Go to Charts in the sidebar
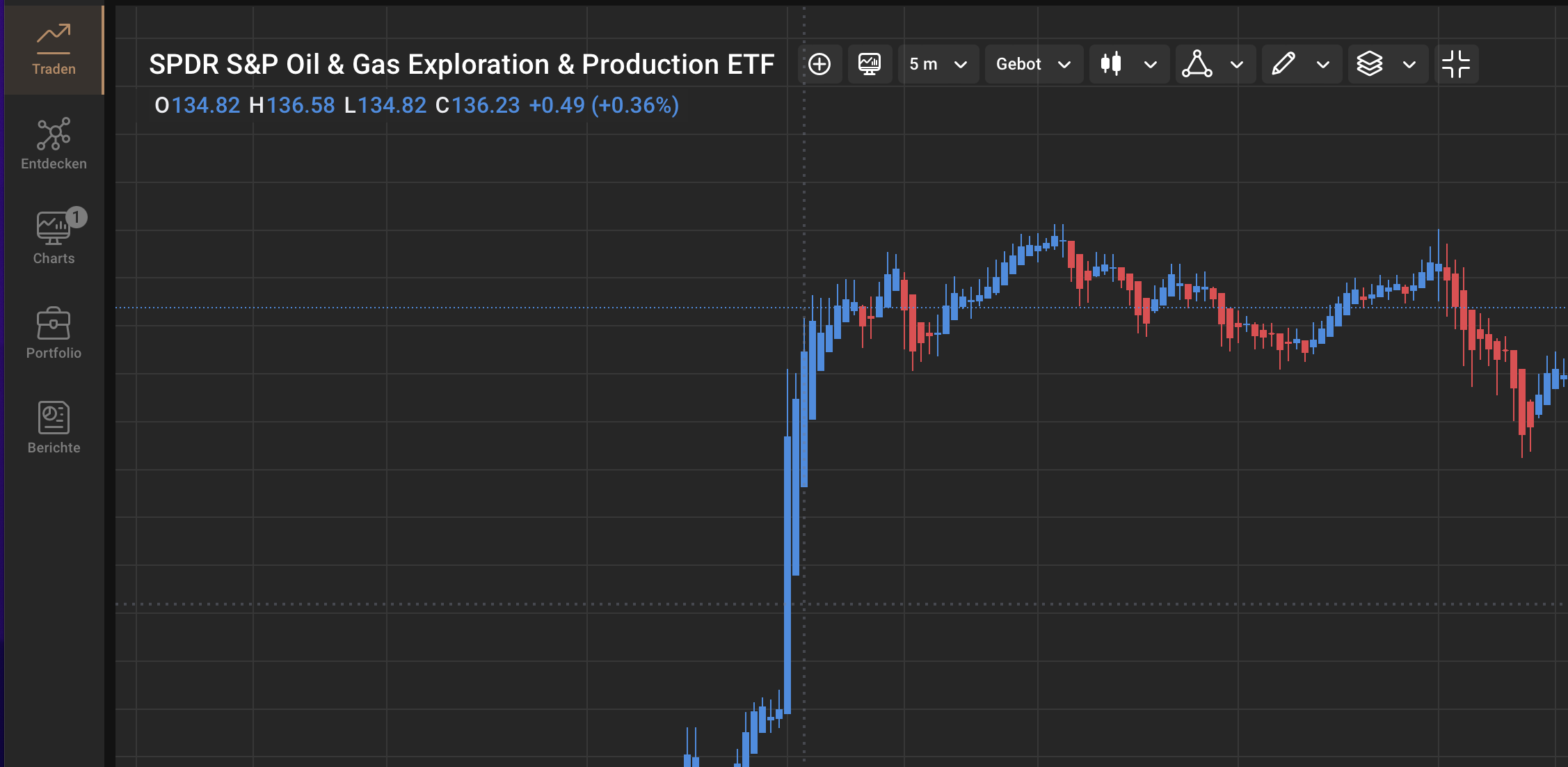This screenshot has height=767, width=1568. pos(54,239)
